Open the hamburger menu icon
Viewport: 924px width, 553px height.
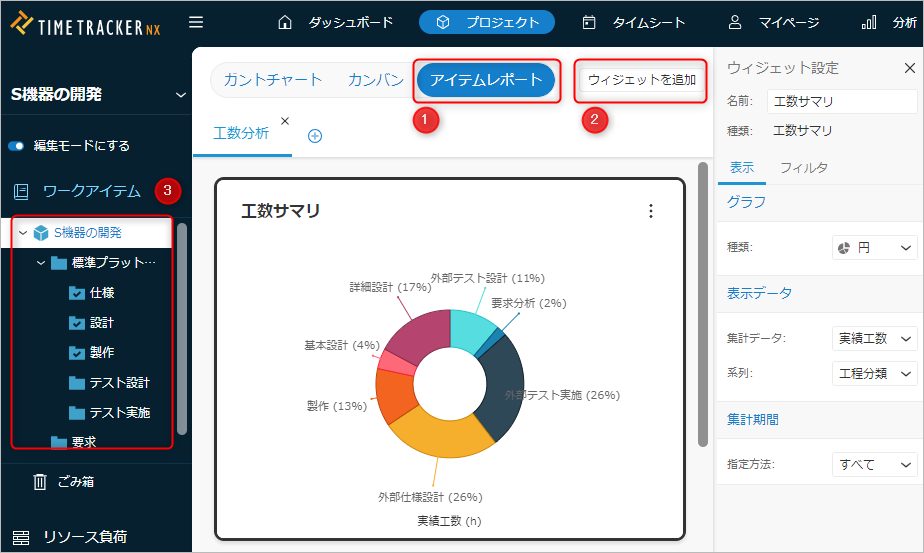pos(196,22)
